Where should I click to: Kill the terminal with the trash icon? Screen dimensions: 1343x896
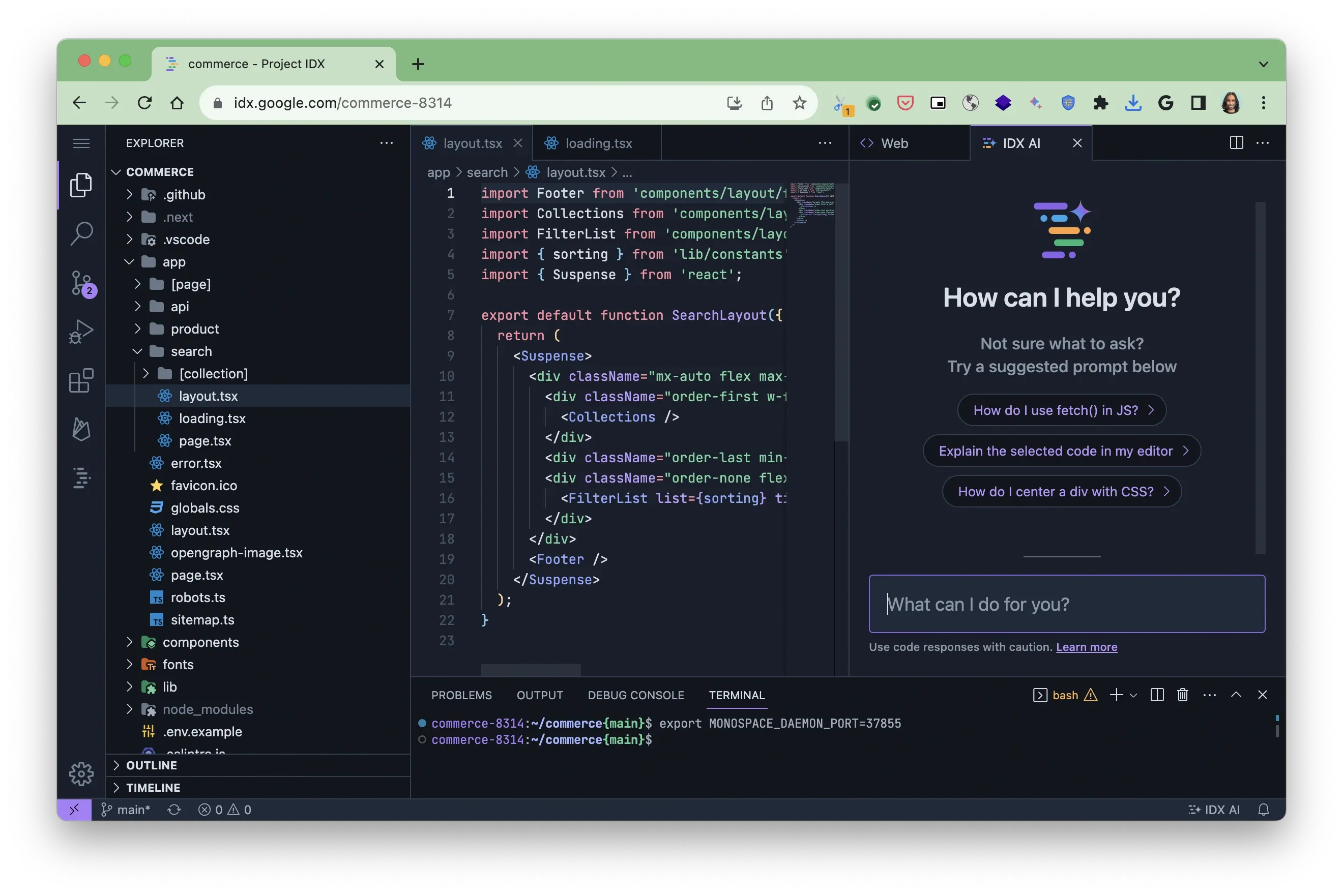1182,695
